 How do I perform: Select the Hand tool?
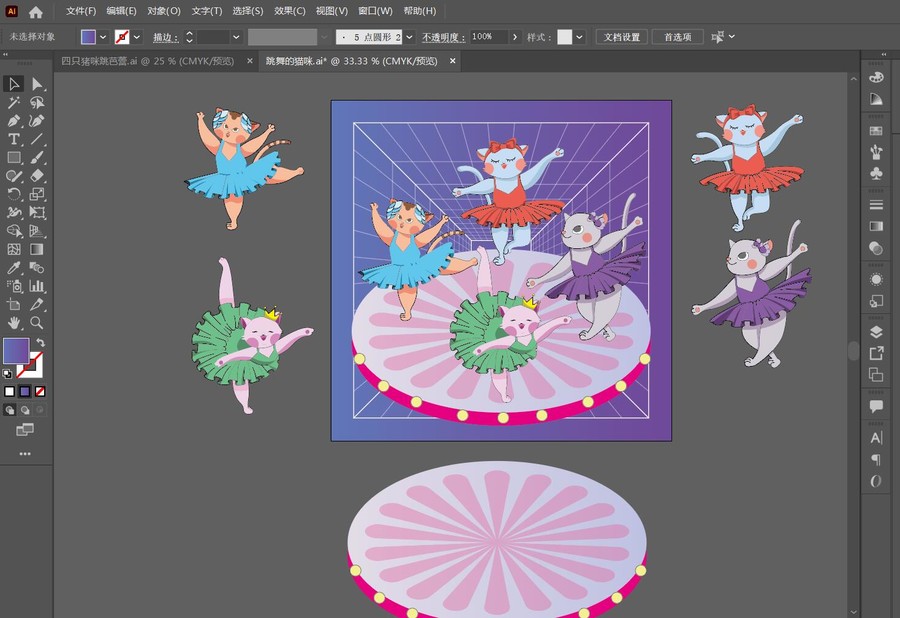[14, 323]
